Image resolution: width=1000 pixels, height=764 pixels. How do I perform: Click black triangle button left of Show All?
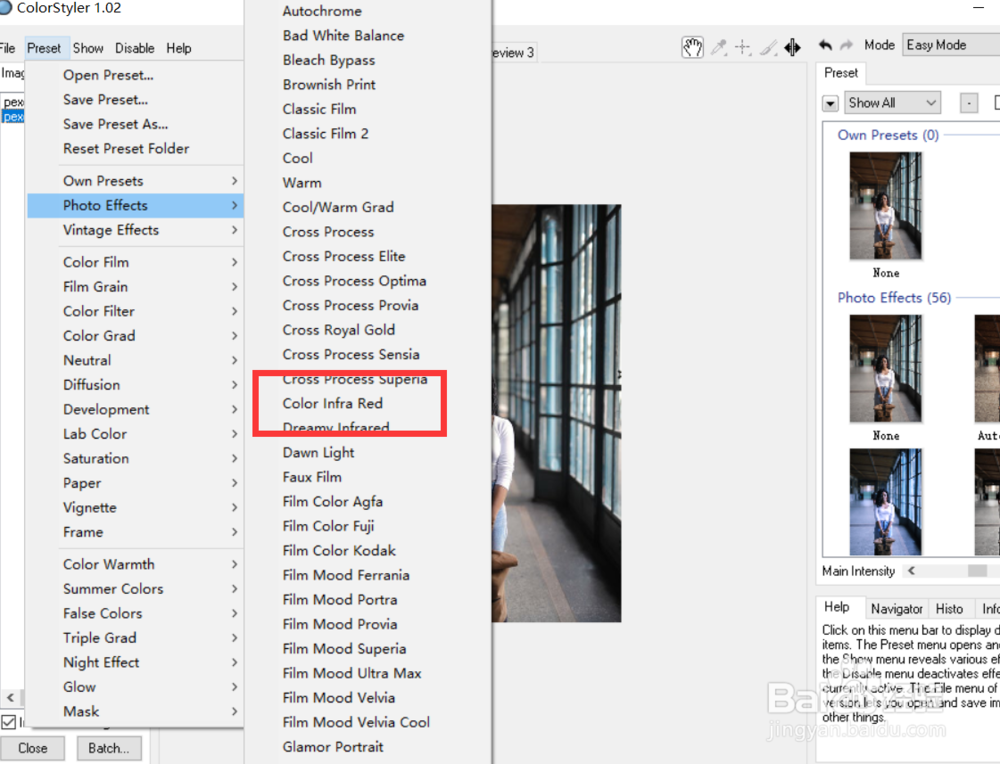(x=830, y=103)
